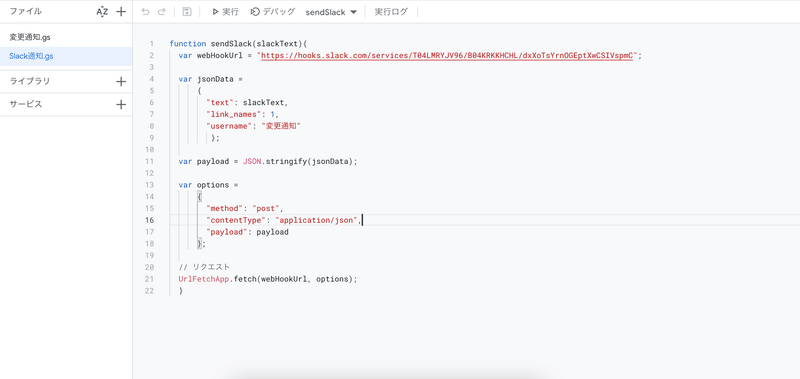Image resolution: width=800 pixels, height=379 pixels.
Task: Click the redo arrow icon
Action: (162, 12)
